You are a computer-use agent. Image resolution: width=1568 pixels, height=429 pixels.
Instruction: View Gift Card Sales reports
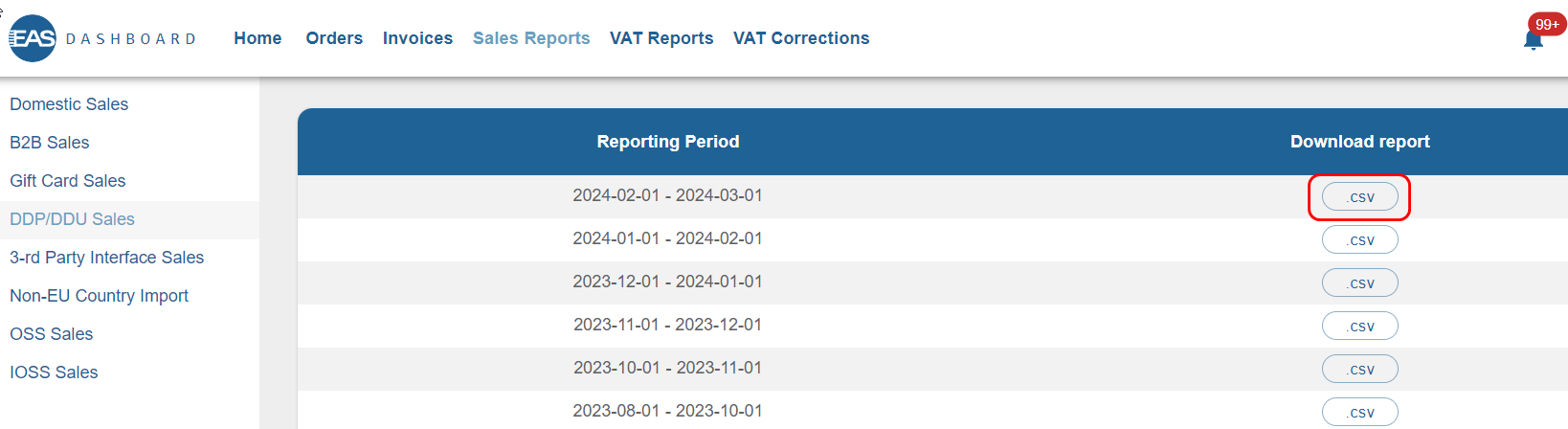pos(68,181)
